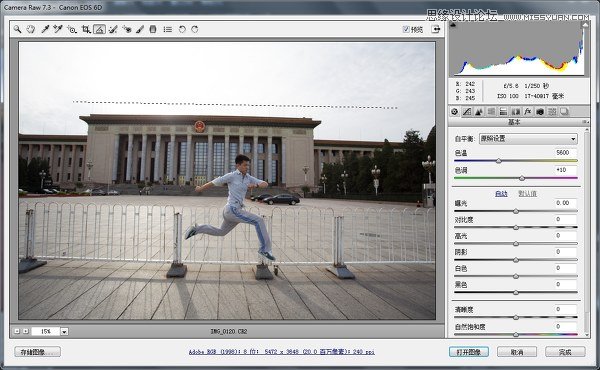Select the Spot Removal tool

pyautogui.click(x=113, y=29)
